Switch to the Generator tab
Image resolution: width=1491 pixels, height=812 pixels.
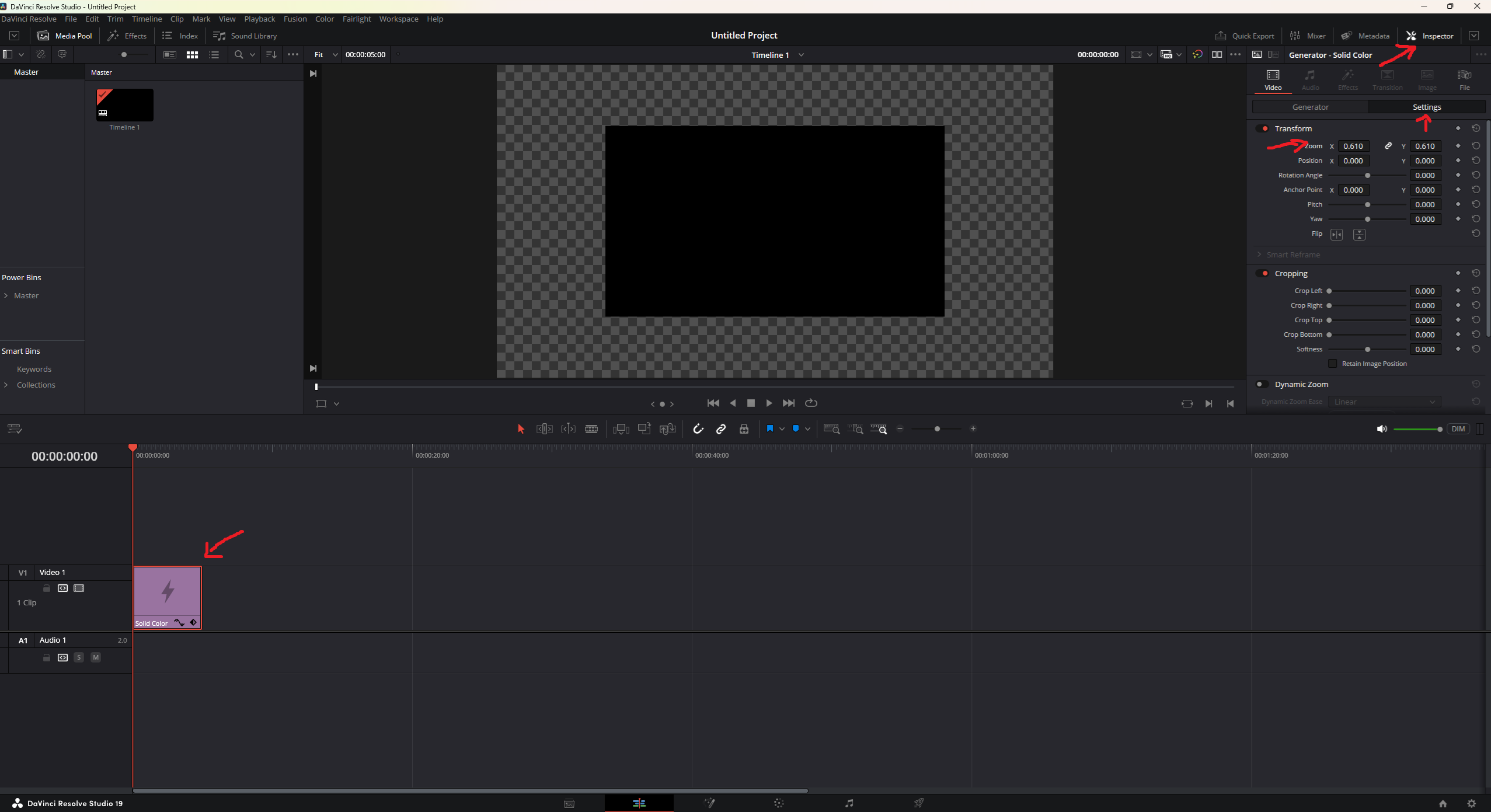click(1310, 107)
